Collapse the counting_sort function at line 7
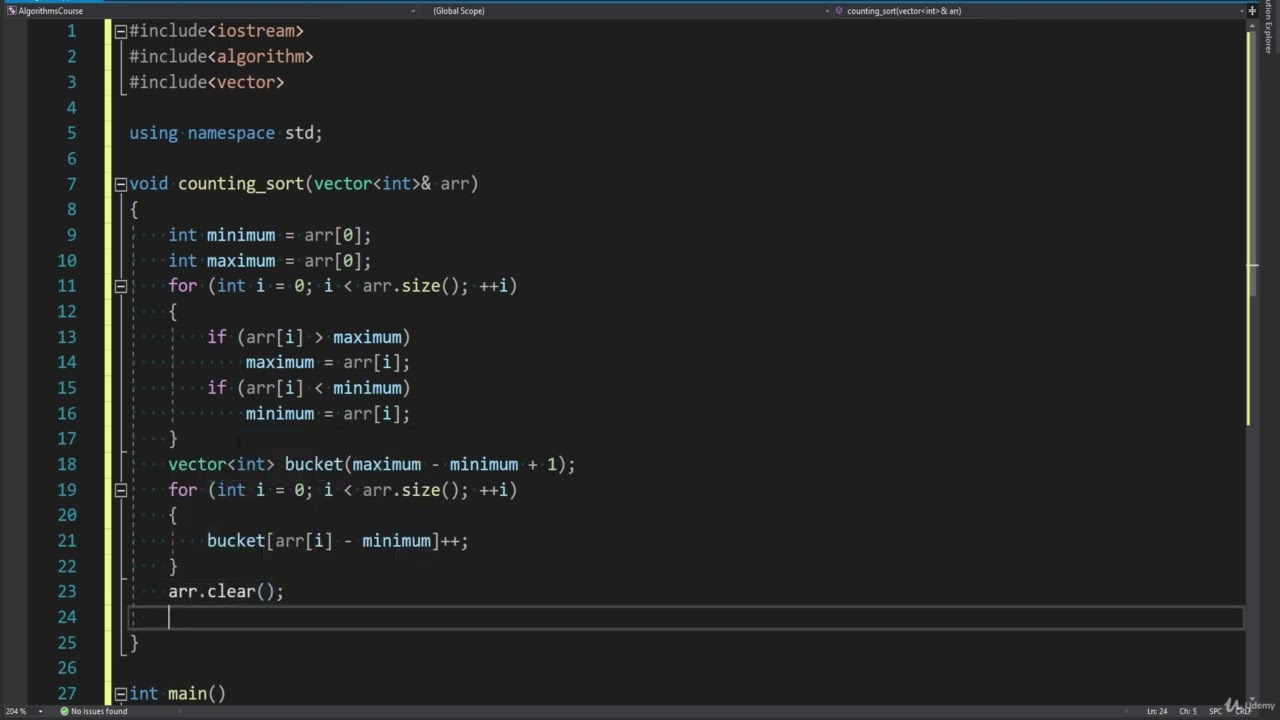This screenshot has height=720, width=1280. (120, 184)
